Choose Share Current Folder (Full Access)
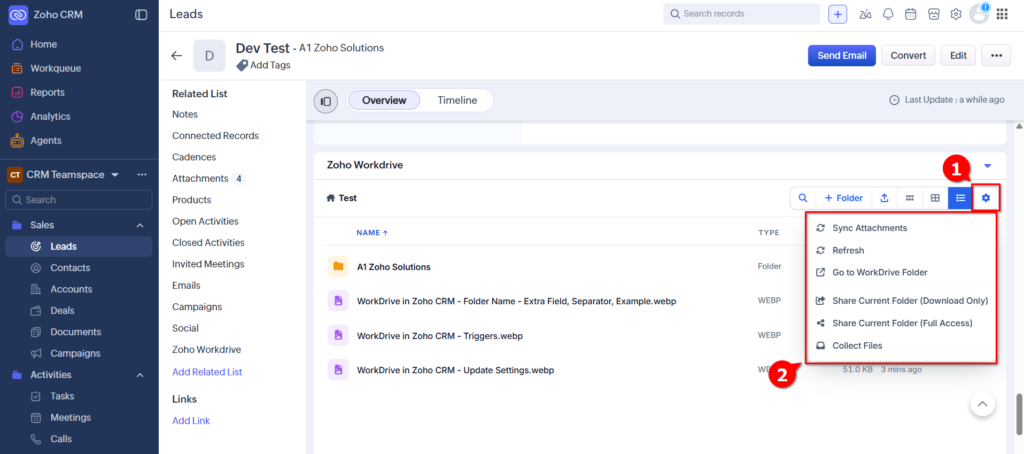 point(901,323)
